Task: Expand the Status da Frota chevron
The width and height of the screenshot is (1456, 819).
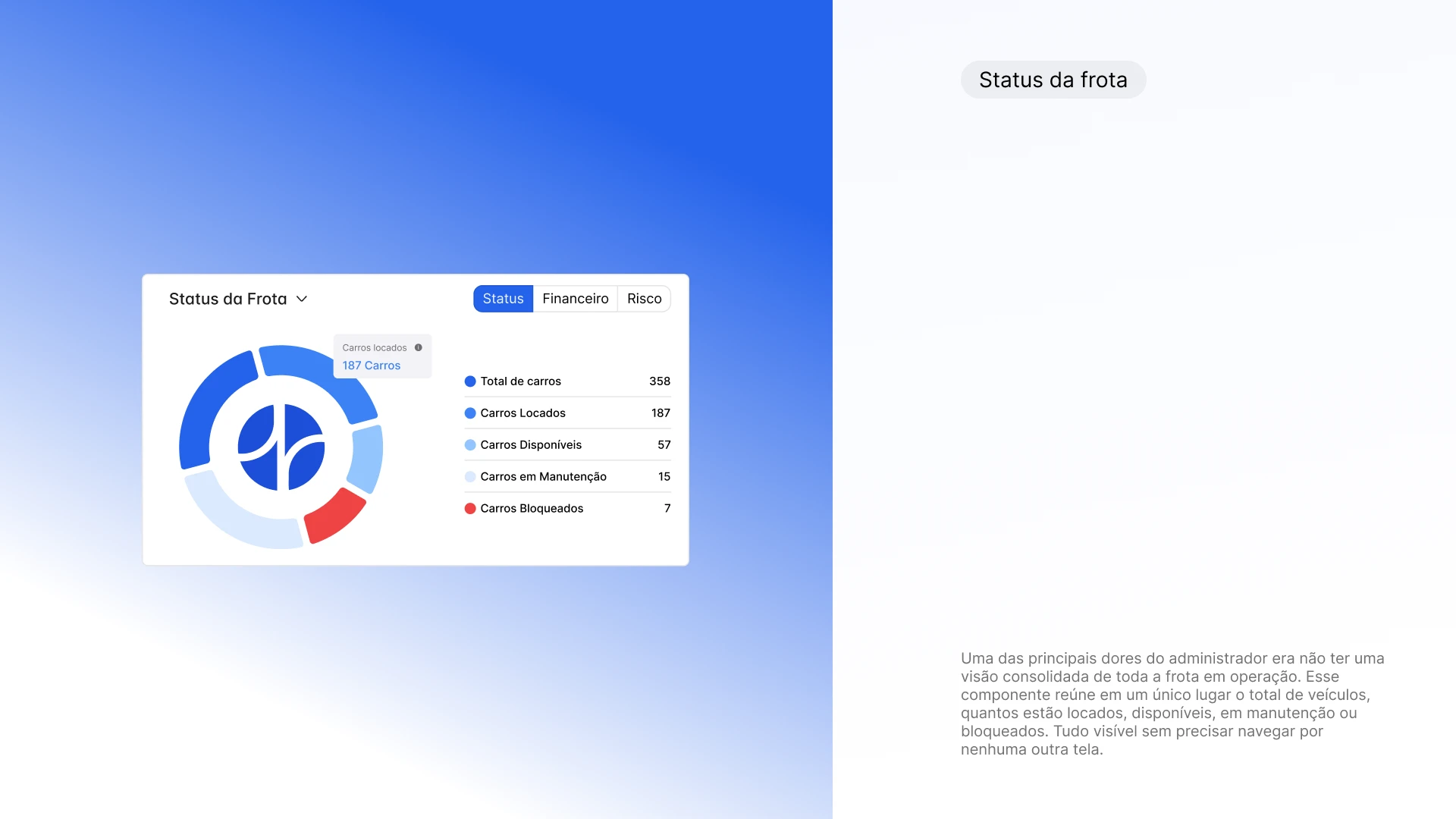Action: [x=302, y=299]
